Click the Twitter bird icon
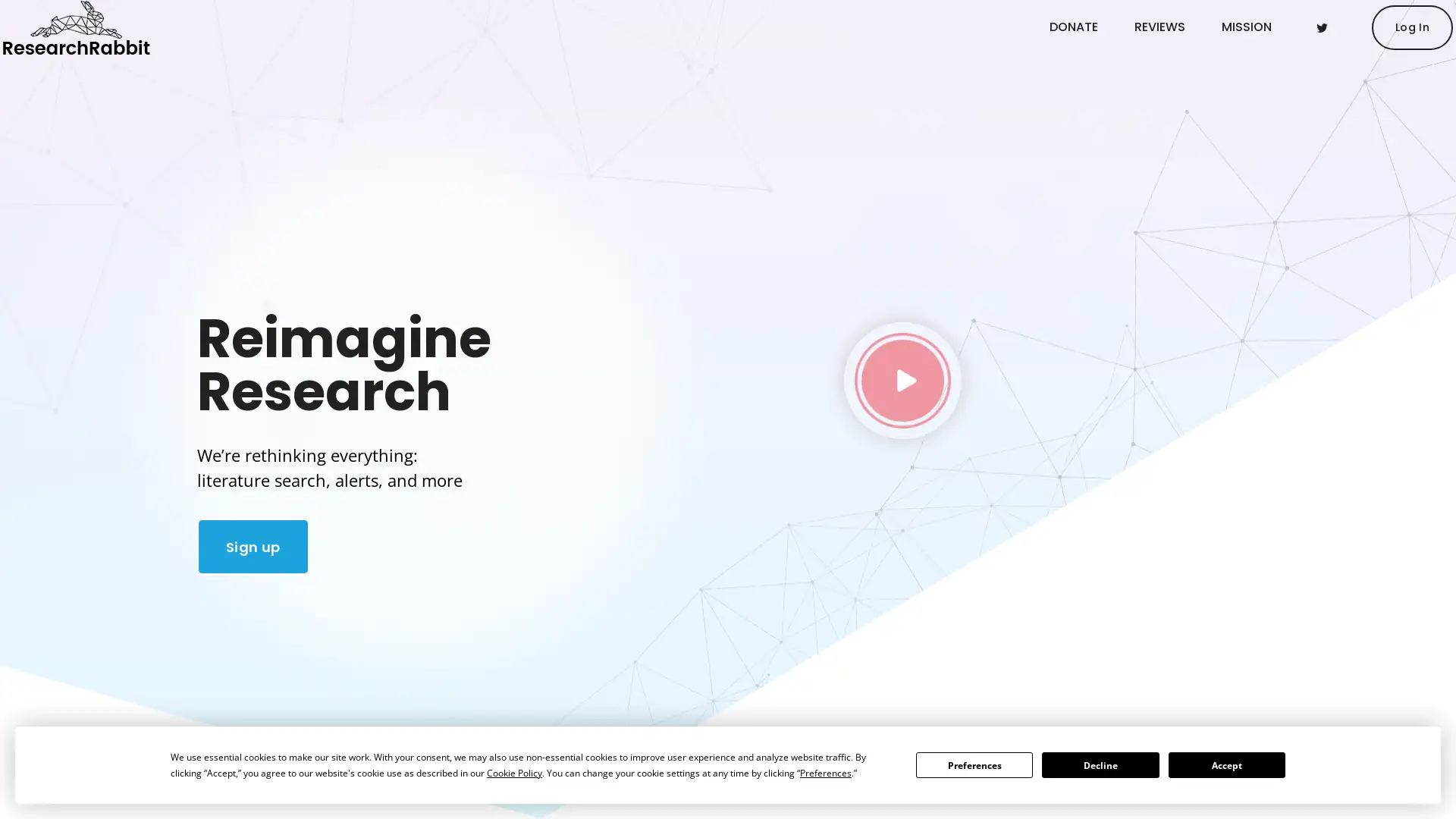Screen dimensions: 1456x819 click(1321, 27)
